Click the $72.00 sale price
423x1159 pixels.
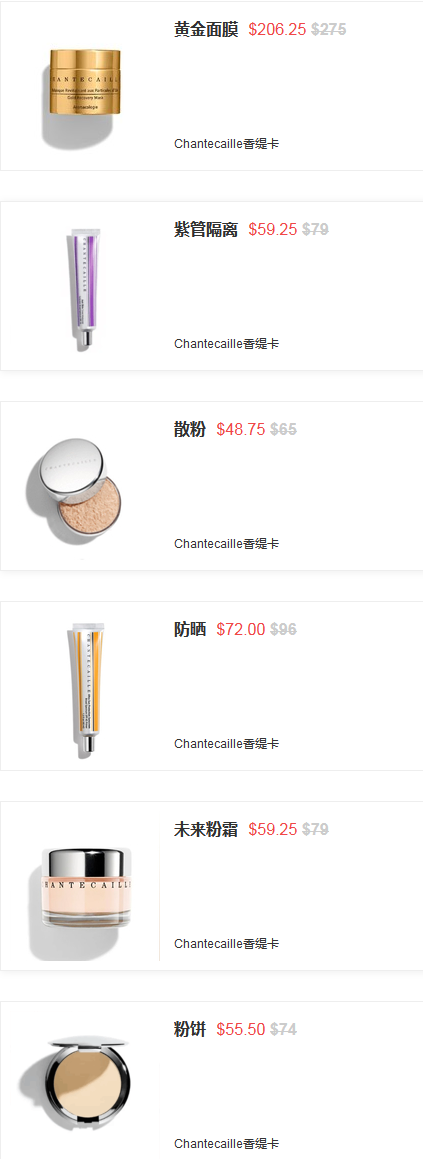pos(241,629)
